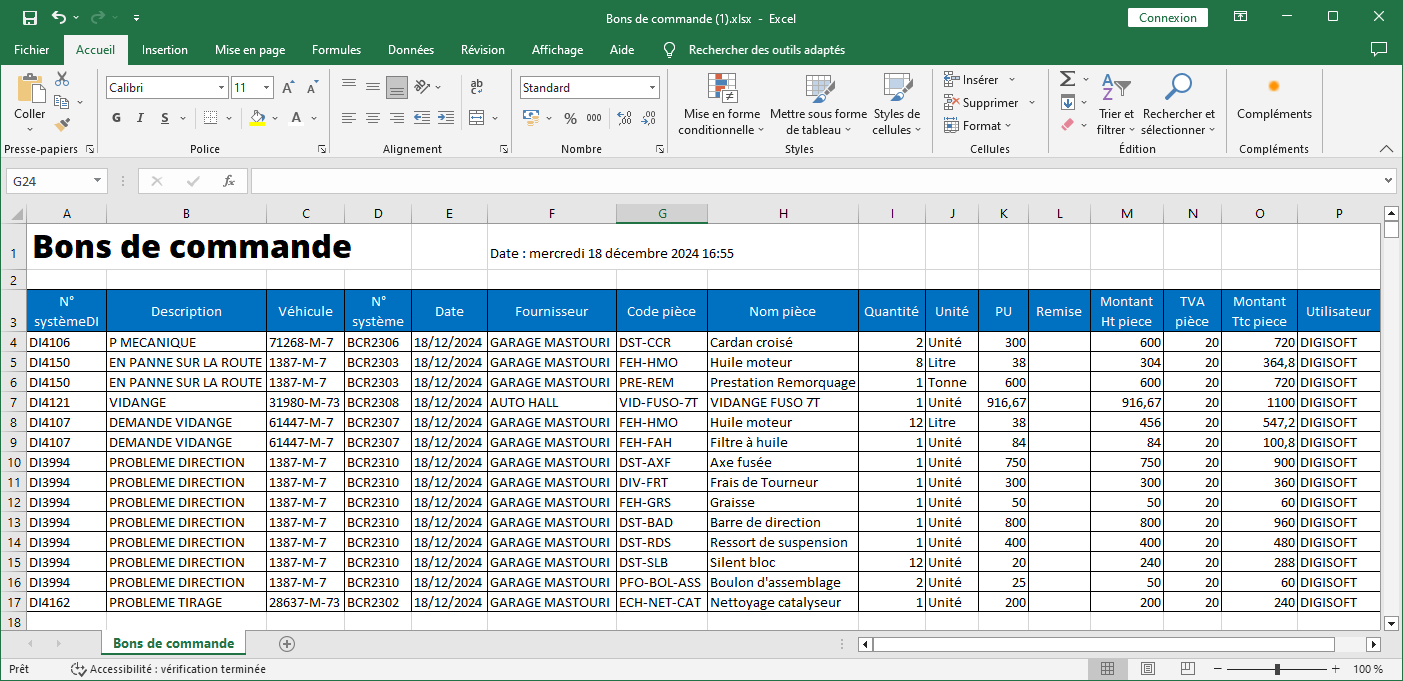Open the Calibri font name dropdown
The width and height of the screenshot is (1403, 681).
pyautogui.click(x=221, y=88)
